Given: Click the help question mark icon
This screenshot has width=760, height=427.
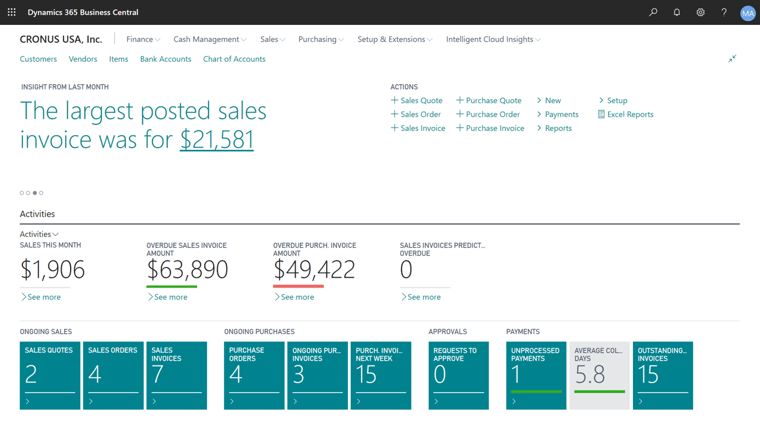Looking at the screenshot, I should [724, 12].
